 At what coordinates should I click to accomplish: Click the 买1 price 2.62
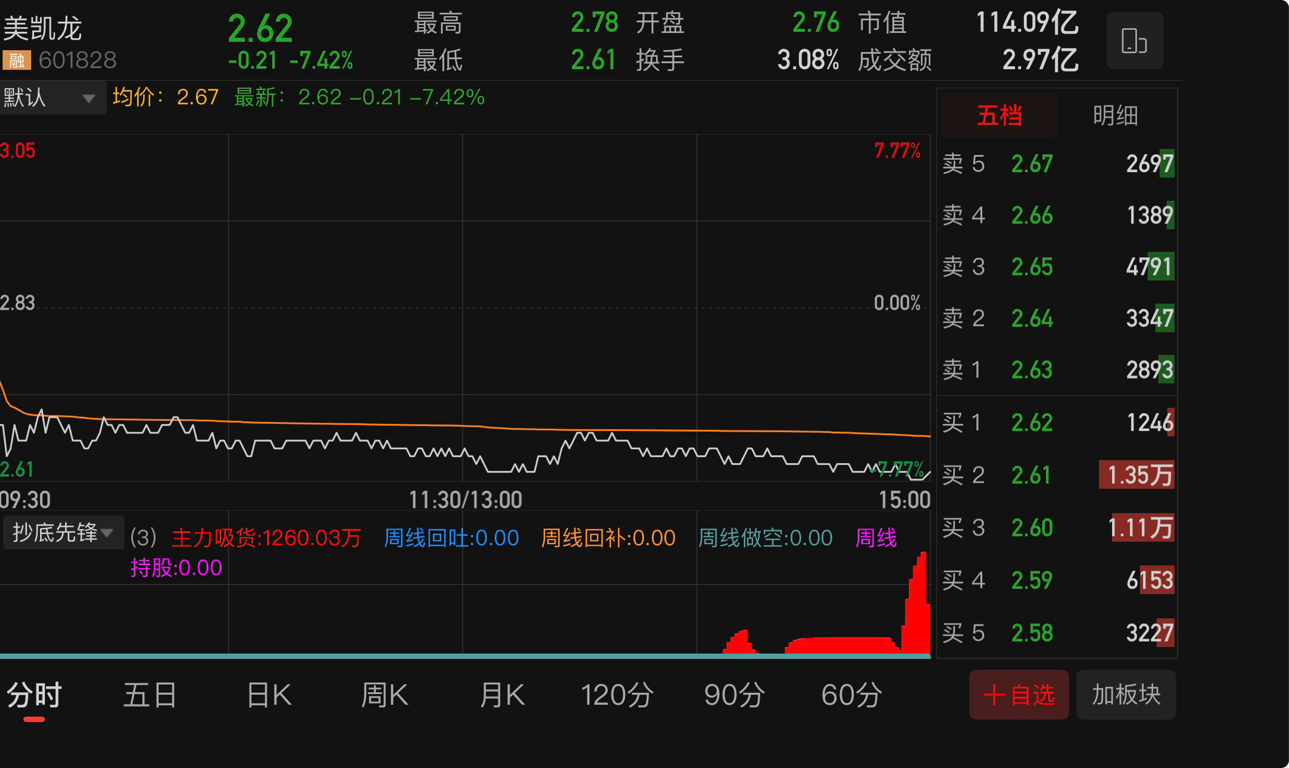click(x=1031, y=423)
